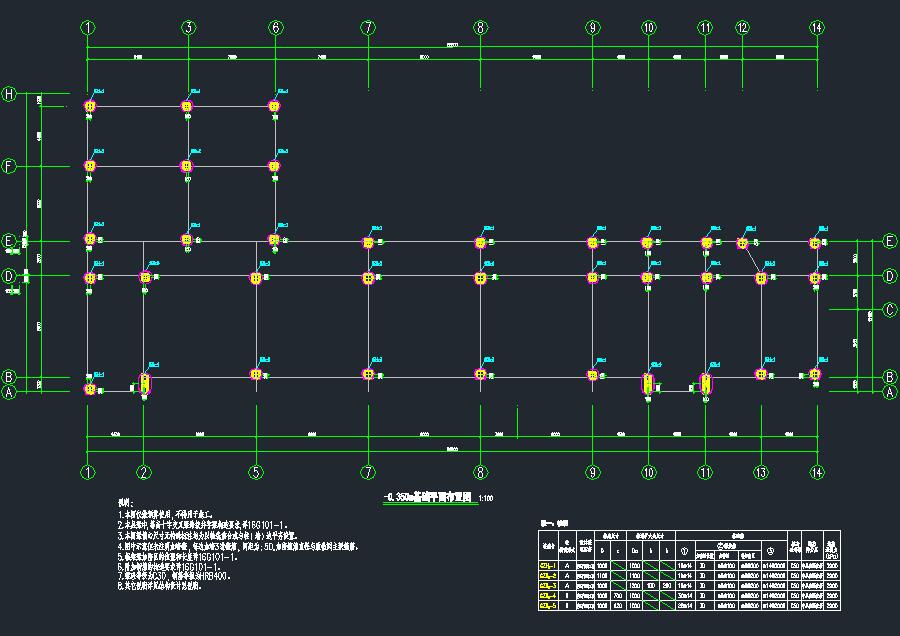
Task: Click the table cell reading "420"
Action: pyautogui.click(x=618, y=606)
